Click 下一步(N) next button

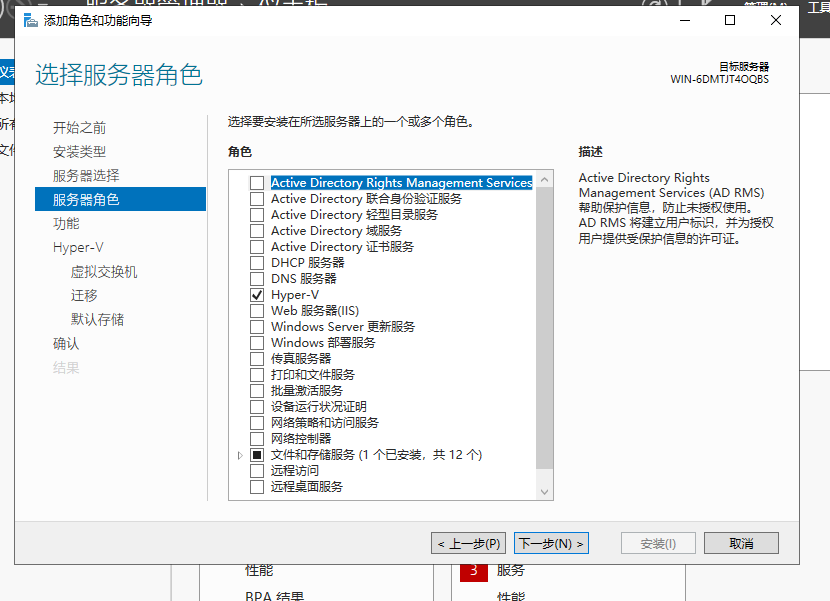pos(551,543)
